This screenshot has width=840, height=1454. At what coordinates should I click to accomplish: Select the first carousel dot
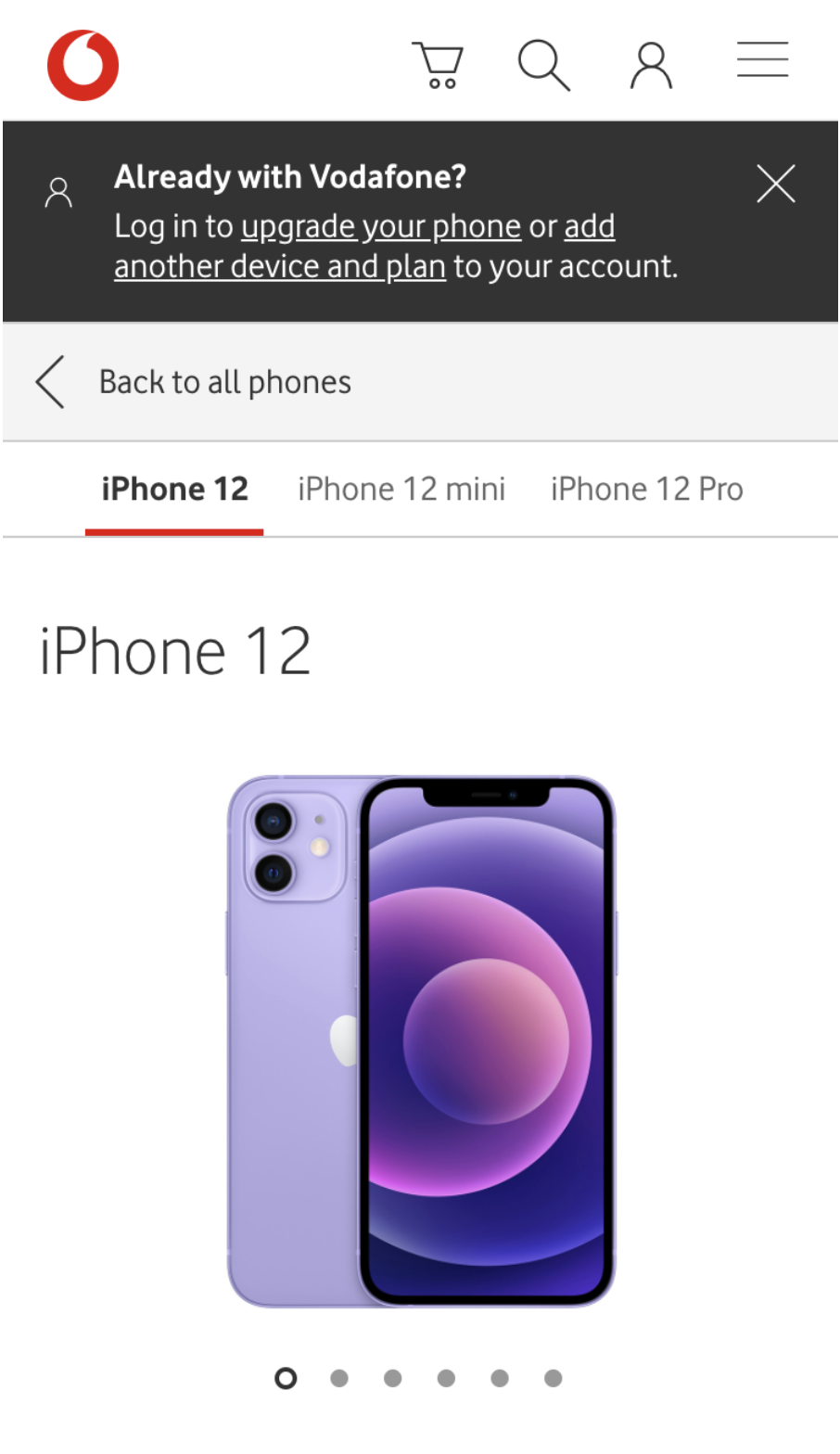click(286, 1378)
